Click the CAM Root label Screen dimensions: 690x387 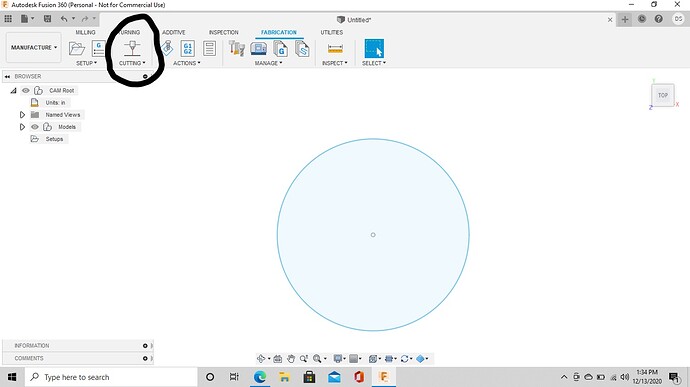pyautogui.click(x=62, y=90)
